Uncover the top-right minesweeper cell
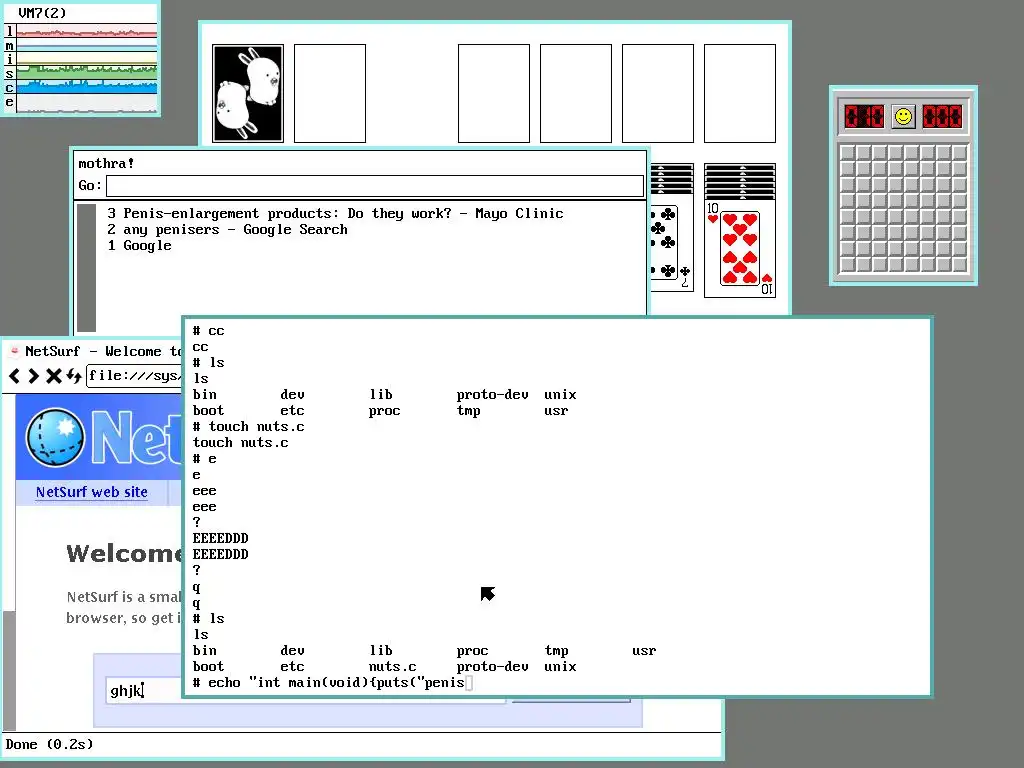This screenshot has height=768, width=1024. (959, 153)
